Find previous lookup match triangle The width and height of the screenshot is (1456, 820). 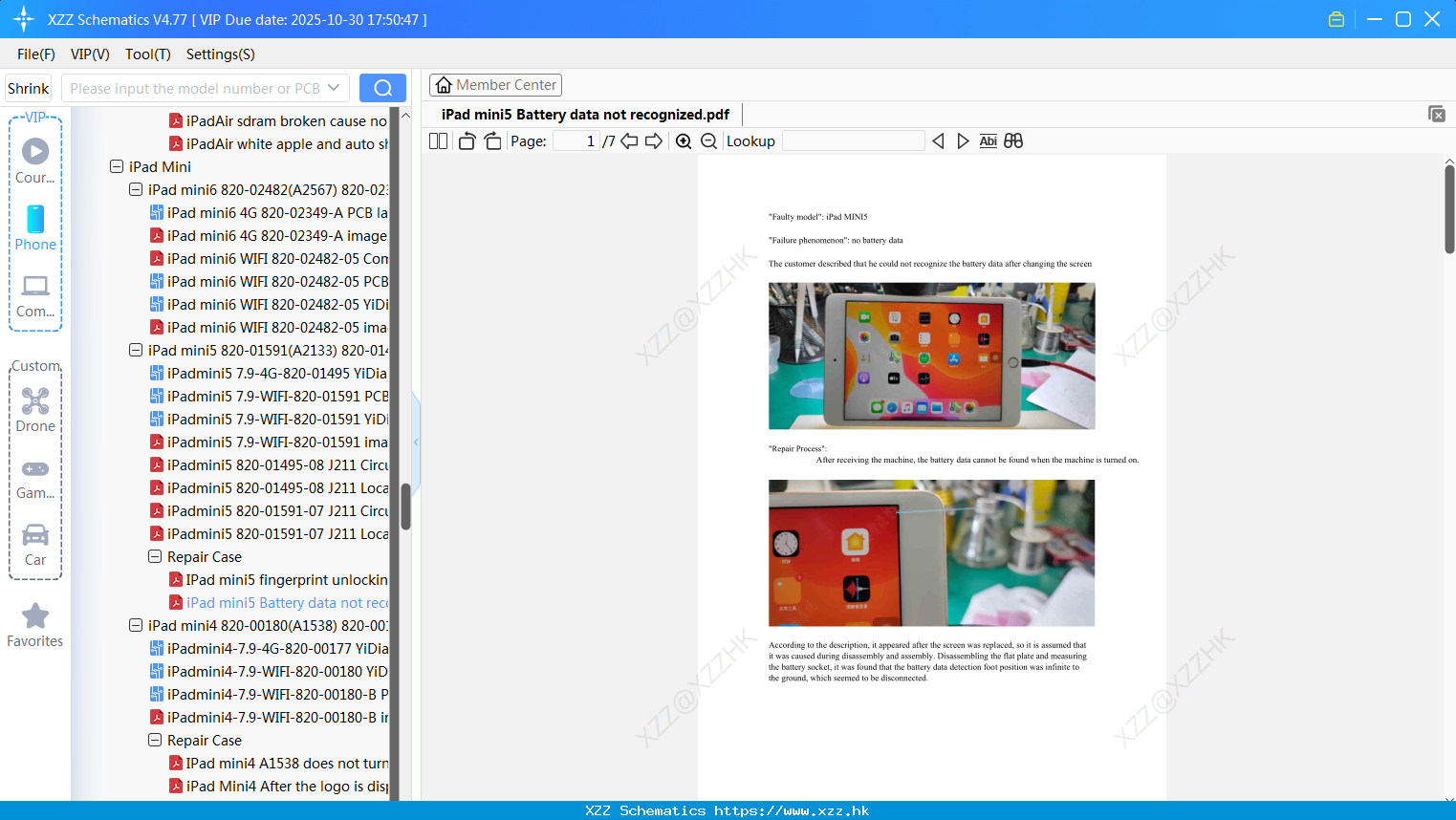[x=938, y=141]
